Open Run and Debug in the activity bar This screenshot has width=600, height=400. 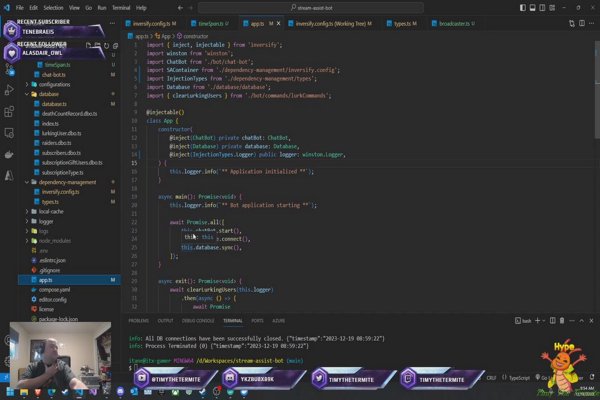(9, 90)
